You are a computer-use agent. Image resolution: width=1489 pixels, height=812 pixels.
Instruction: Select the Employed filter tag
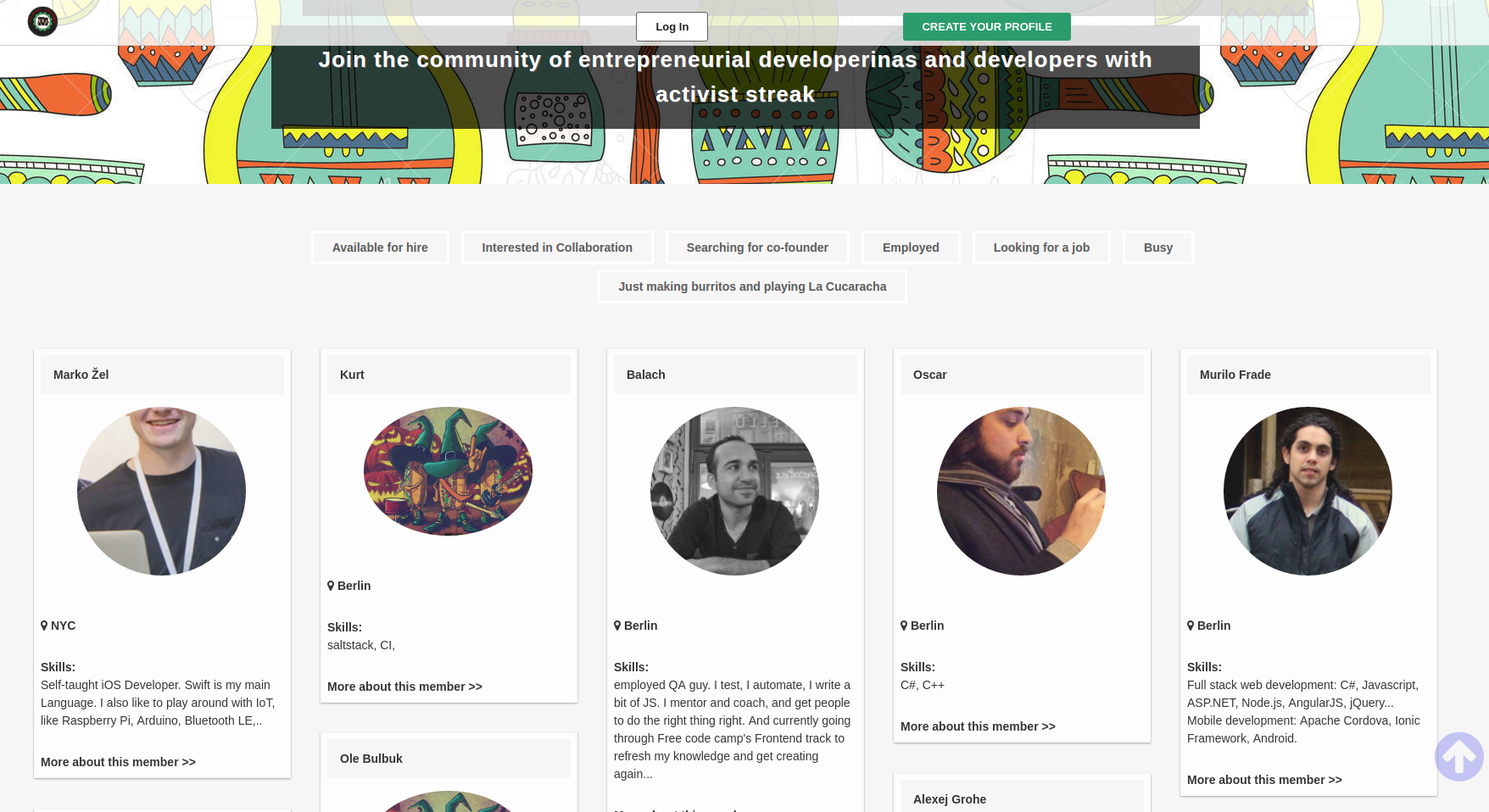click(x=911, y=247)
